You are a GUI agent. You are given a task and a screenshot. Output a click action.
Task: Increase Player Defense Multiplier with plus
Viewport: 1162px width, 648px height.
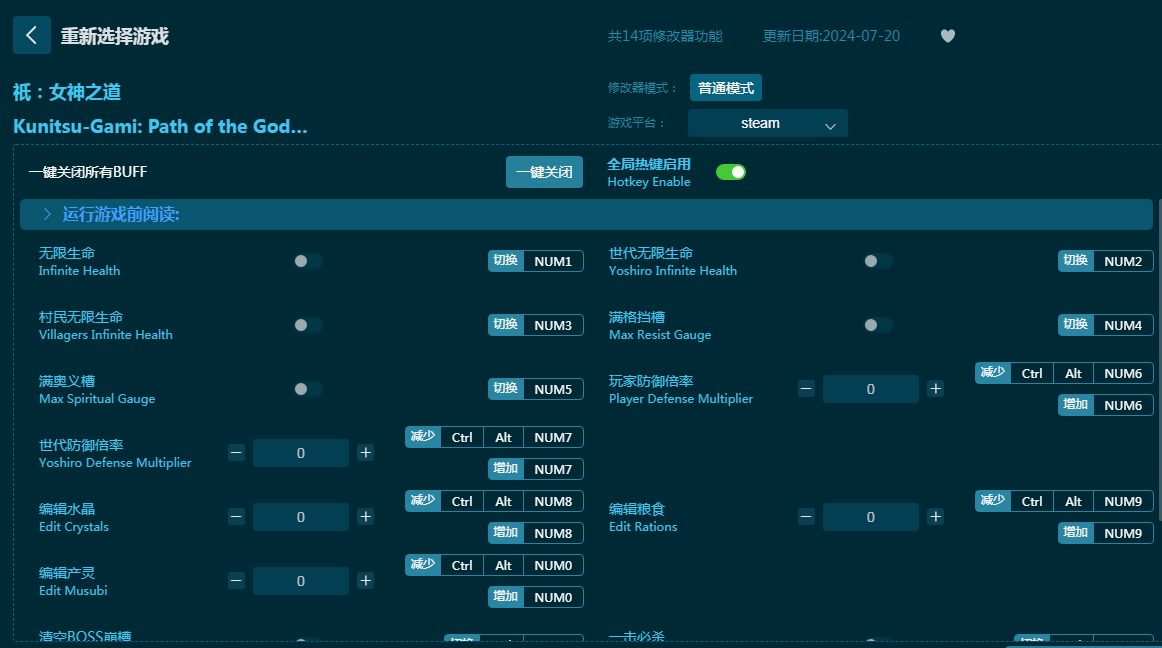[x=935, y=389]
